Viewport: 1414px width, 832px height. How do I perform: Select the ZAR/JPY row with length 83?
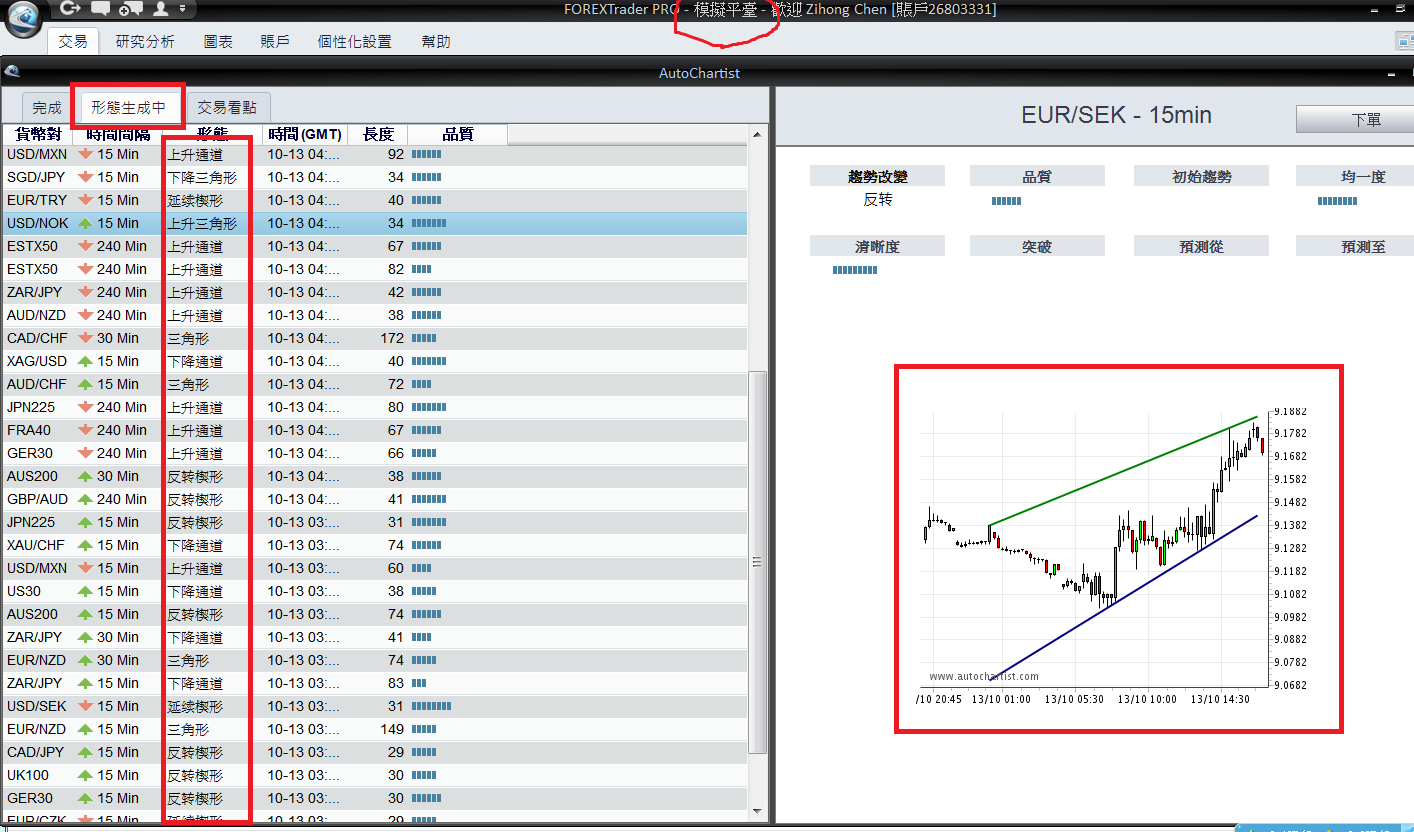[375, 683]
